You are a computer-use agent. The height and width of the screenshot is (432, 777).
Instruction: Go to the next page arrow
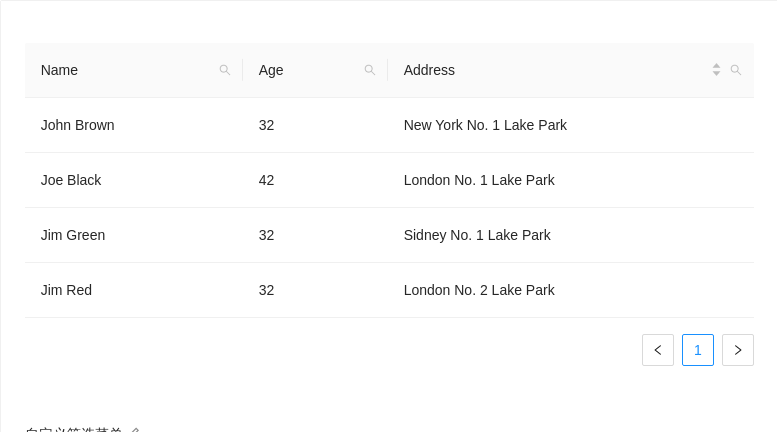pos(738,350)
